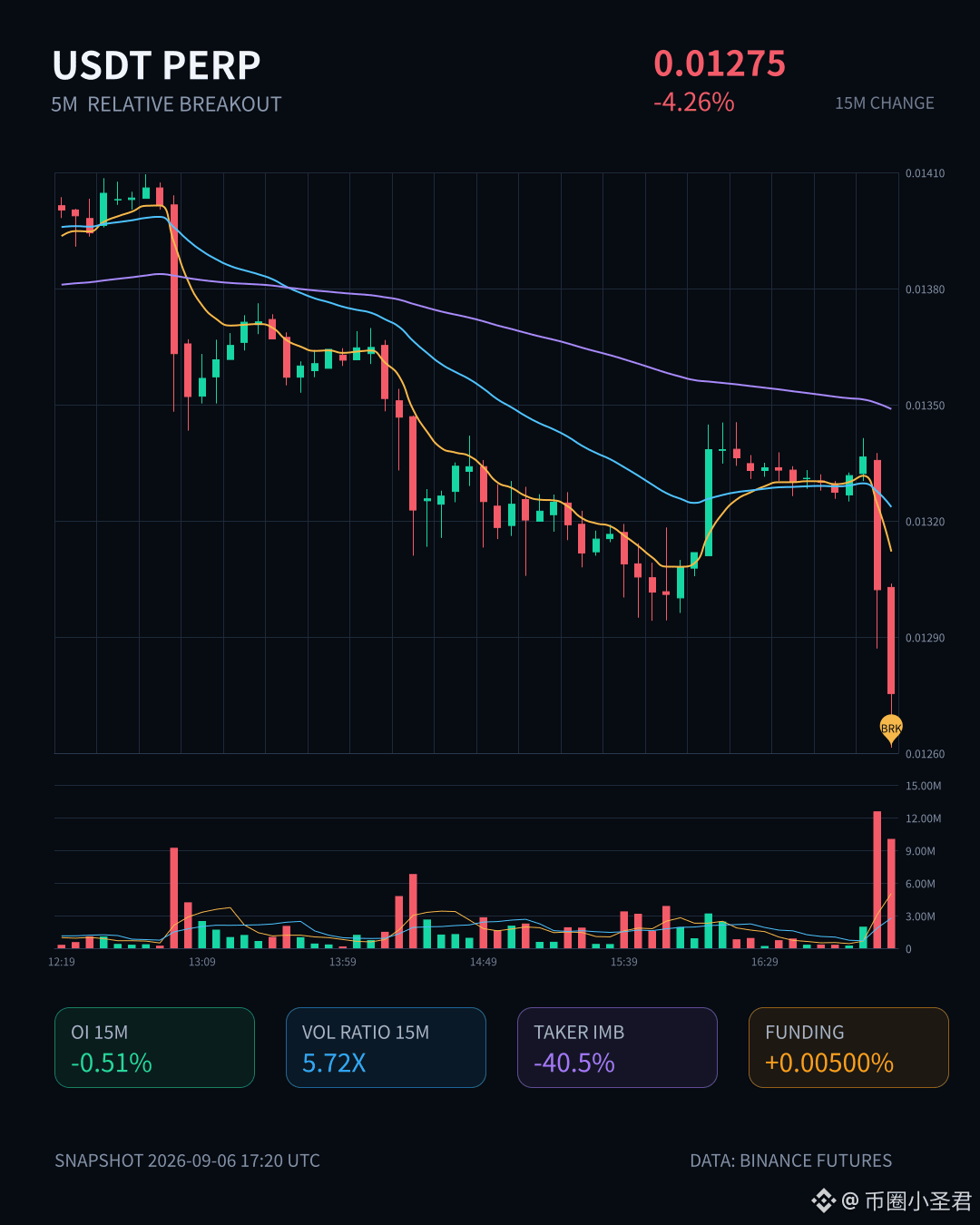Click the SNAPSHOT timestamp text

(x=187, y=1161)
